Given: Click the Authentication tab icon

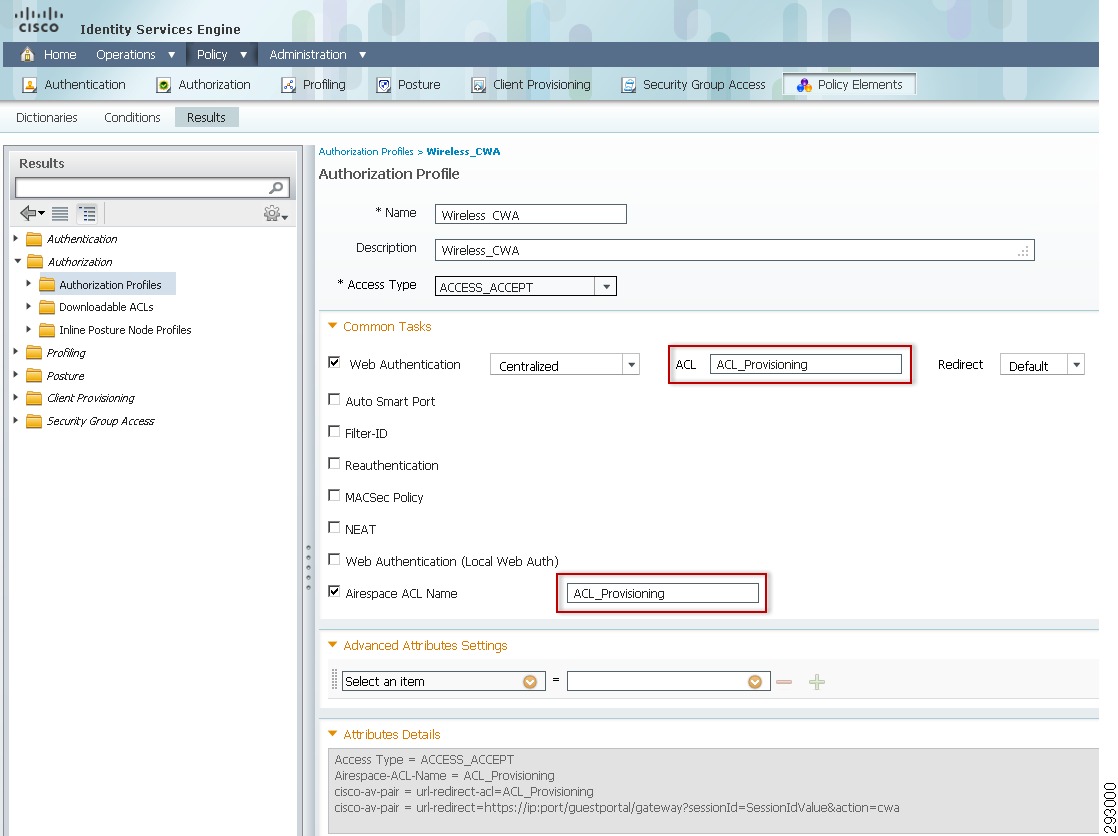Looking at the screenshot, I should click(x=29, y=85).
